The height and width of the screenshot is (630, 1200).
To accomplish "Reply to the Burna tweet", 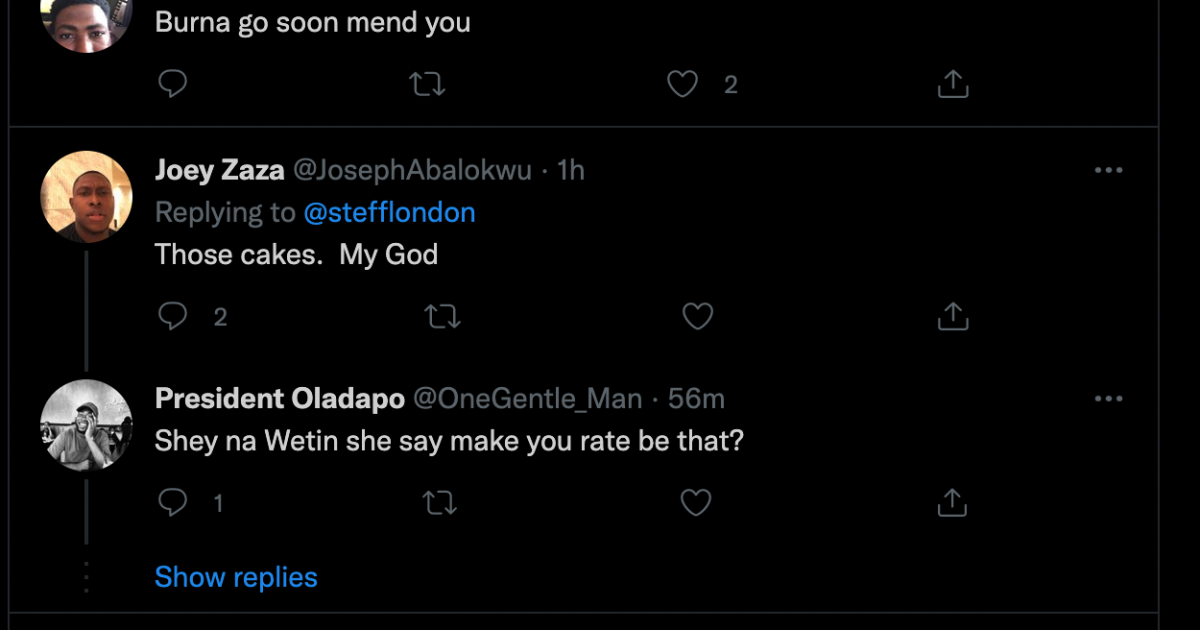I will pyautogui.click(x=173, y=85).
